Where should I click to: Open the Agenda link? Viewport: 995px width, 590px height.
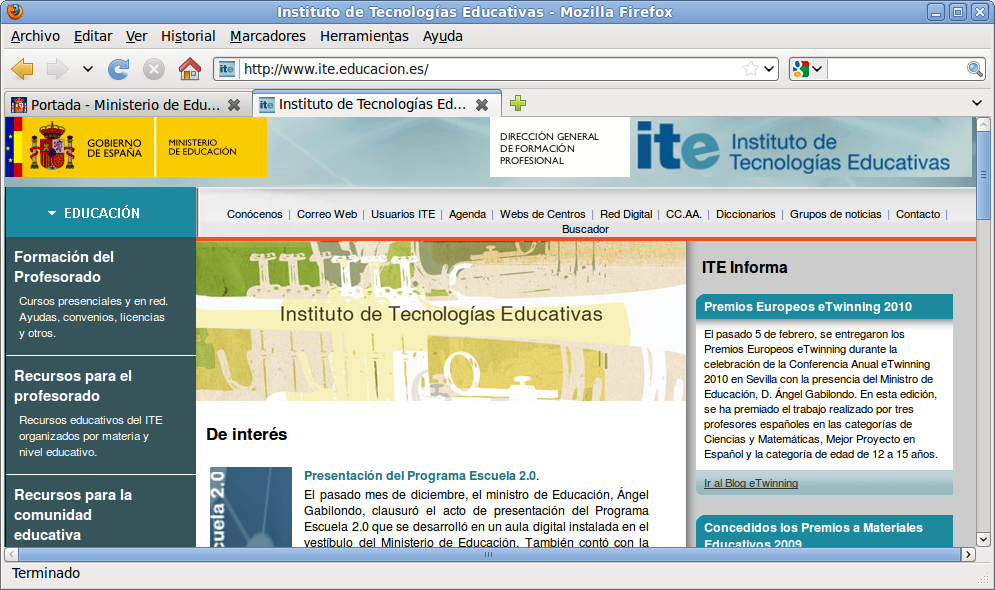point(467,214)
